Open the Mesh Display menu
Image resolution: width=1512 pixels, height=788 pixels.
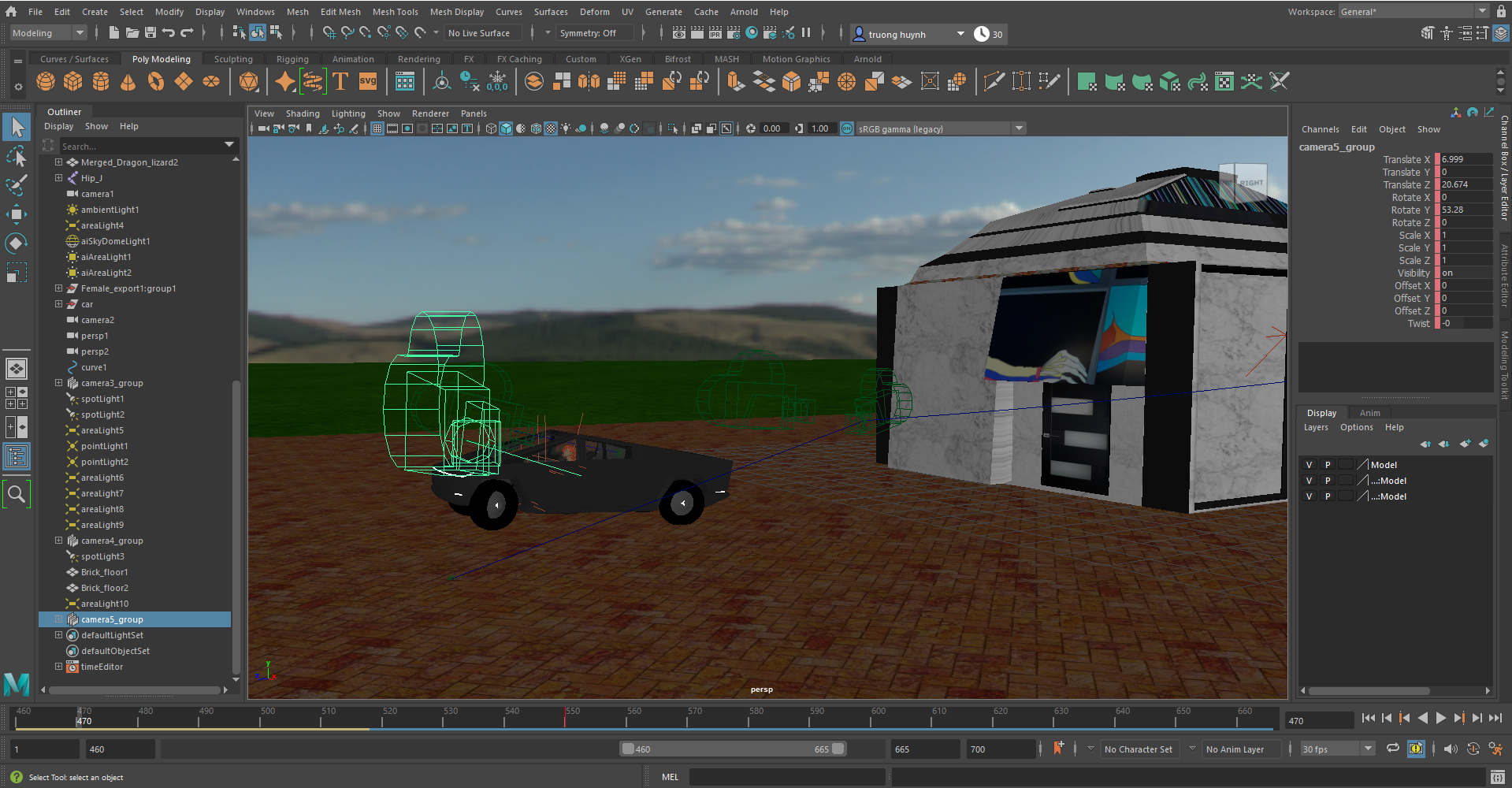pos(457,11)
